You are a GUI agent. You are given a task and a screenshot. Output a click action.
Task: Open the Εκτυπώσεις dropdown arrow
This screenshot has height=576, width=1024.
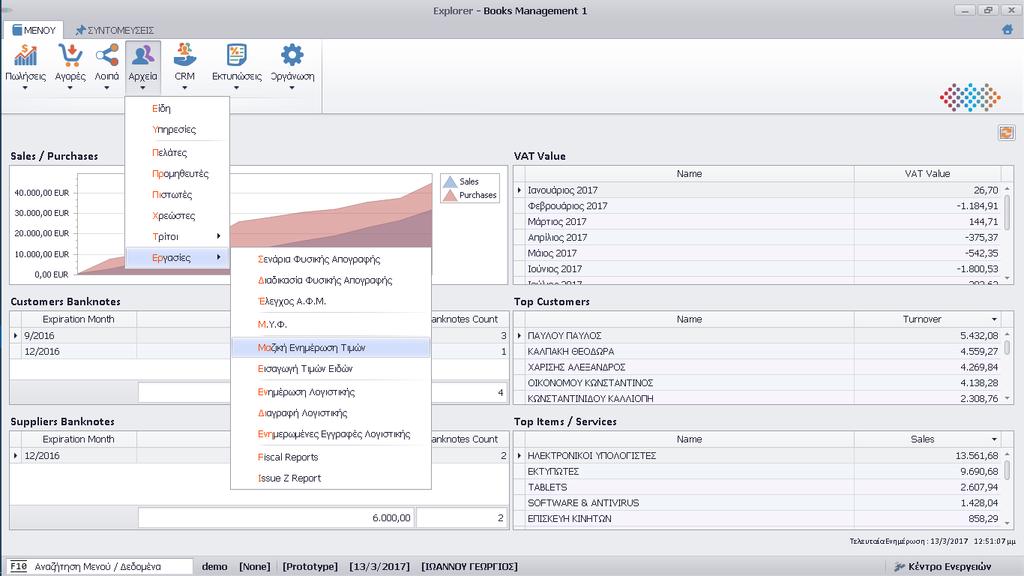[x=236, y=88]
